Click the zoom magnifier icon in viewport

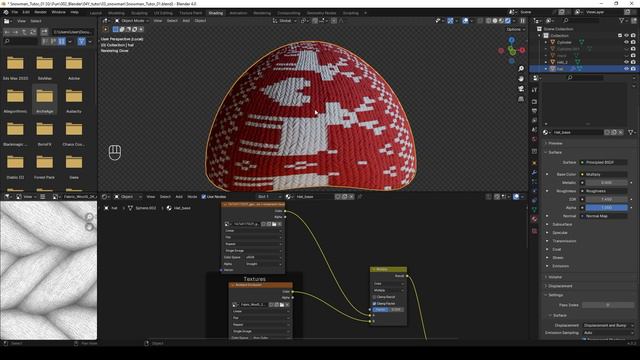click(x=521, y=69)
